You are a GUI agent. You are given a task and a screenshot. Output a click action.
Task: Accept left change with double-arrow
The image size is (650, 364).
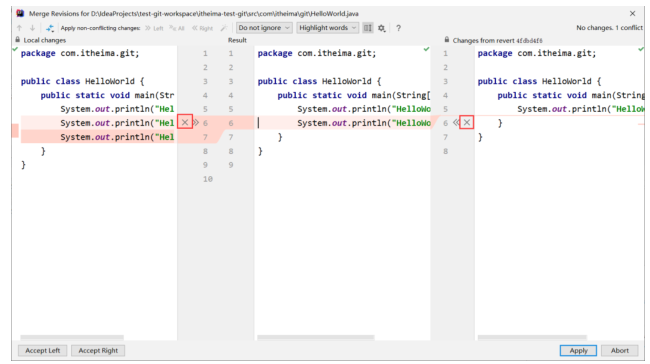196,123
